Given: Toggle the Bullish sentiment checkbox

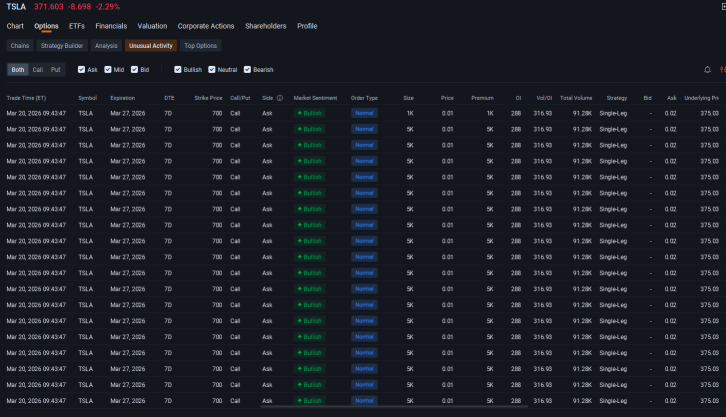Looking at the screenshot, I should [x=178, y=69].
